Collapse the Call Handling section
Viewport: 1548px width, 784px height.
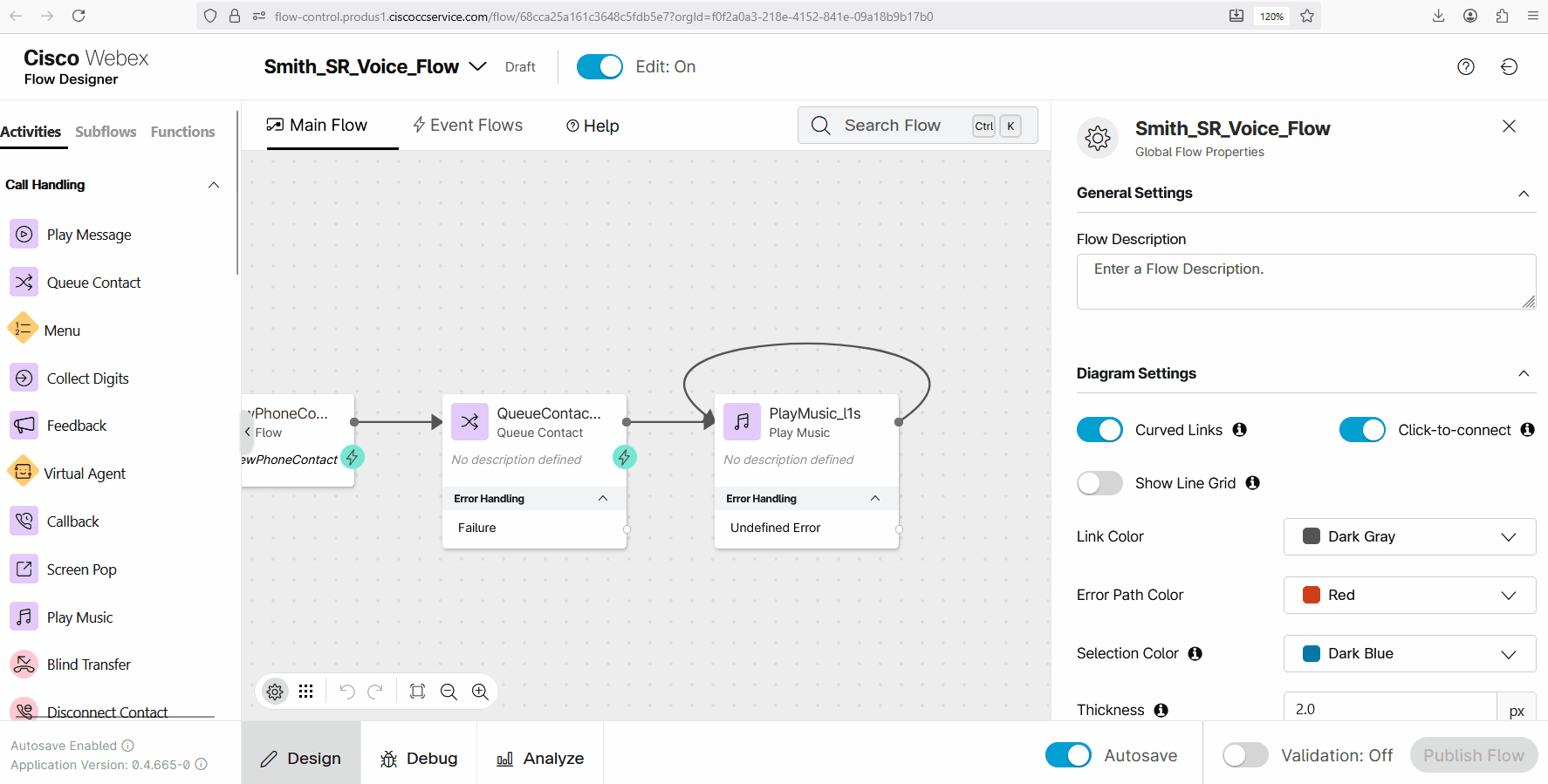[x=214, y=185]
